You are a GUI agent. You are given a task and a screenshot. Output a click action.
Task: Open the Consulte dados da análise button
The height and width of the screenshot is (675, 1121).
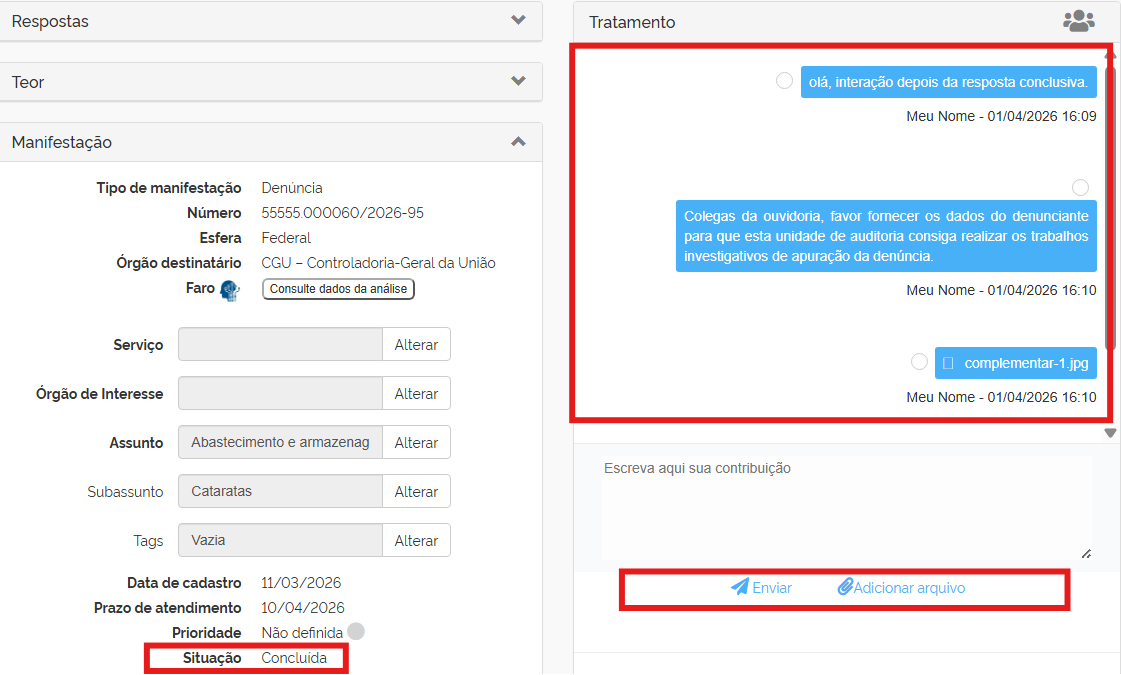click(338, 289)
